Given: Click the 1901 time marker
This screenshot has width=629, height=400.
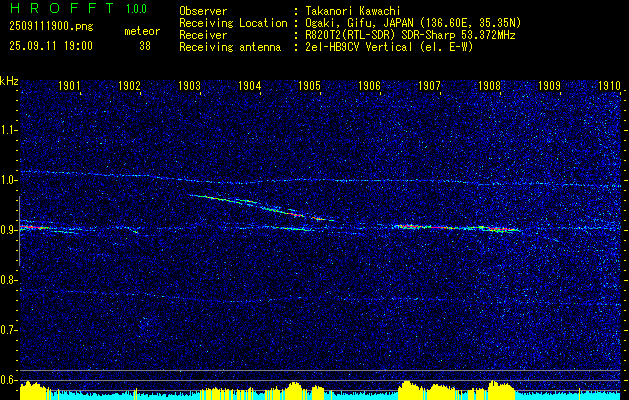Looking at the screenshot, I should pyautogui.click(x=69, y=85).
